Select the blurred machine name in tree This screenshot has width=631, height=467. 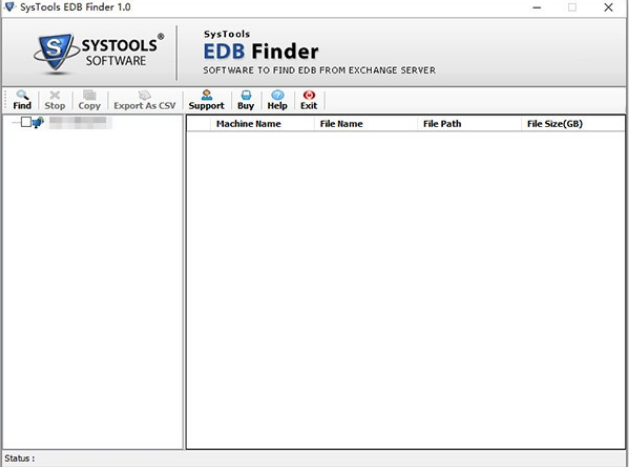tap(80, 123)
